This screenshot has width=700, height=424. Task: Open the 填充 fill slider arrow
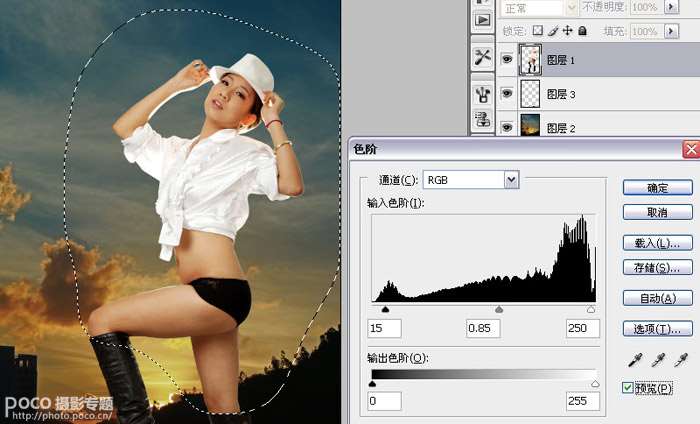(x=671, y=31)
